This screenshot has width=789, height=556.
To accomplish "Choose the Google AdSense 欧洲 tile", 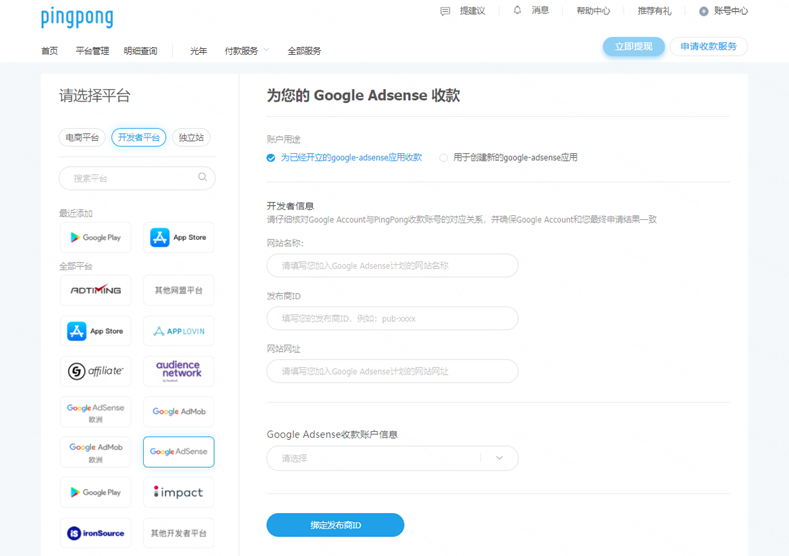I will pyautogui.click(x=96, y=412).
